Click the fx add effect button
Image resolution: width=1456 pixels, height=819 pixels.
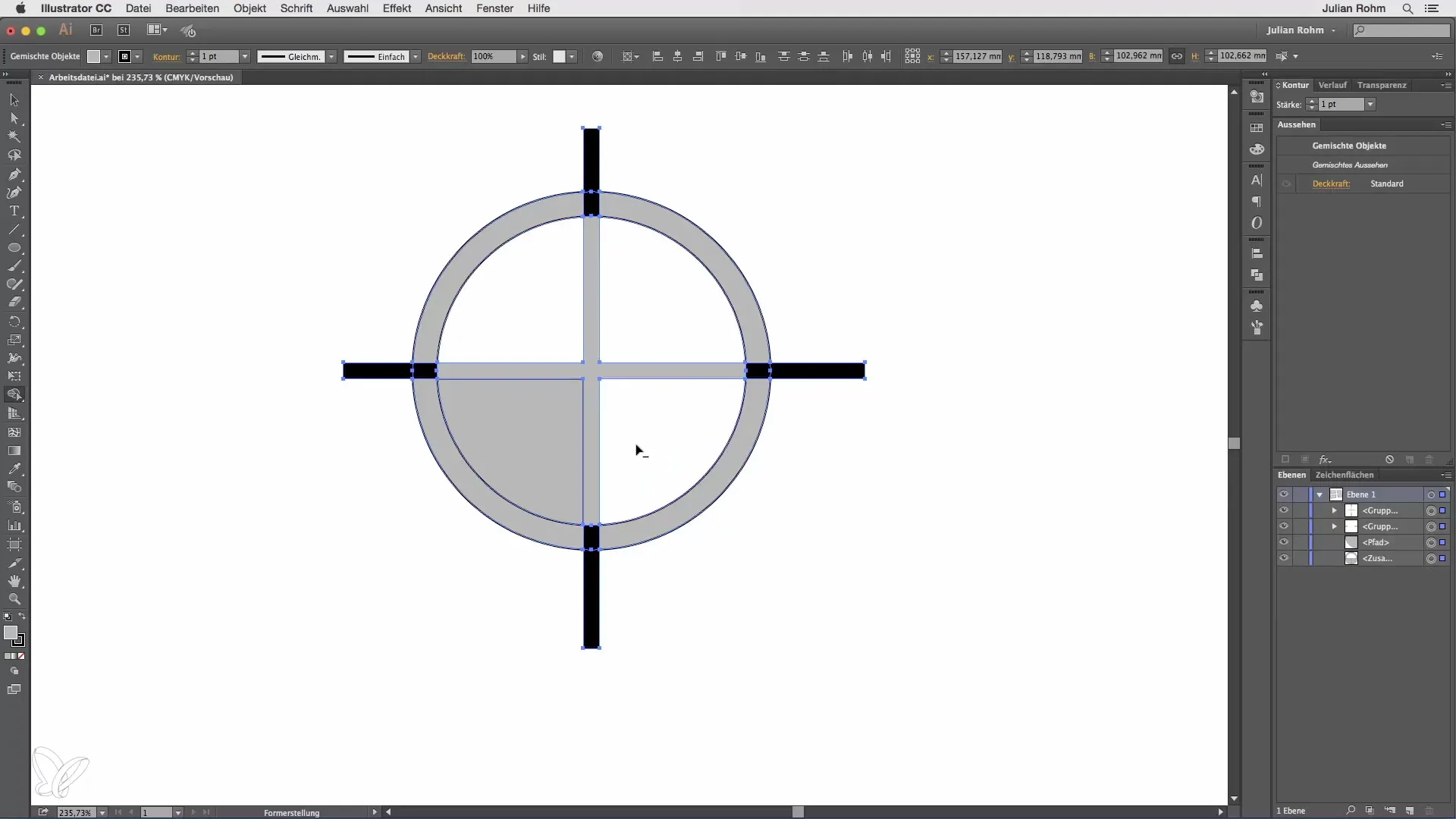click(x=1325, y=460)
